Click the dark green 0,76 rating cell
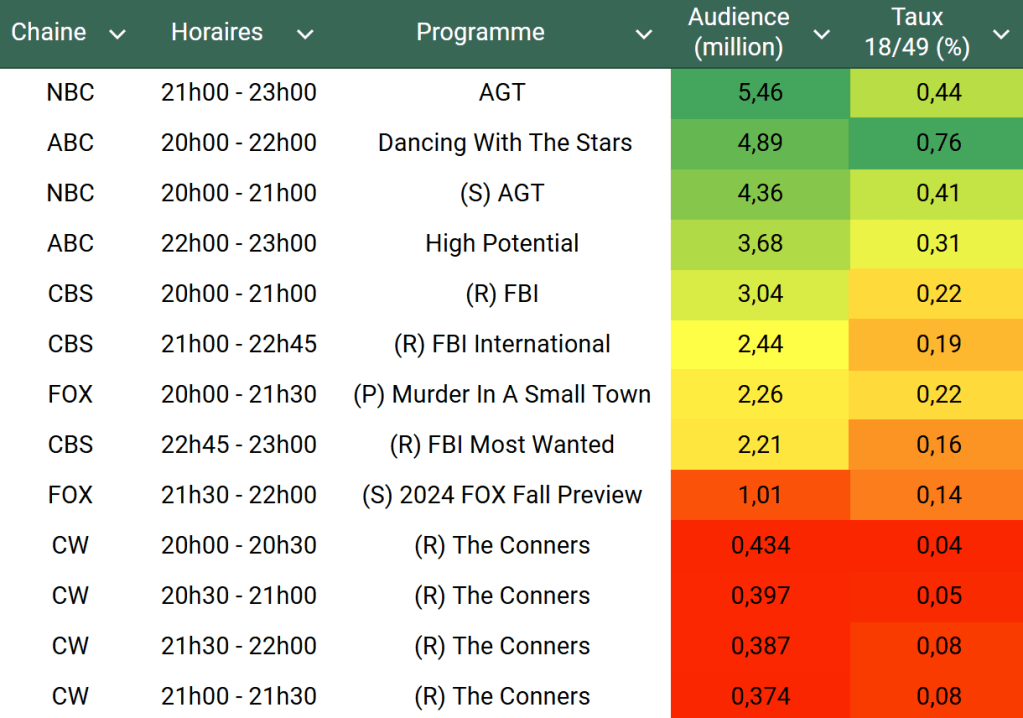The height and width of the screenshot is (718, 1023). point(937,143)
